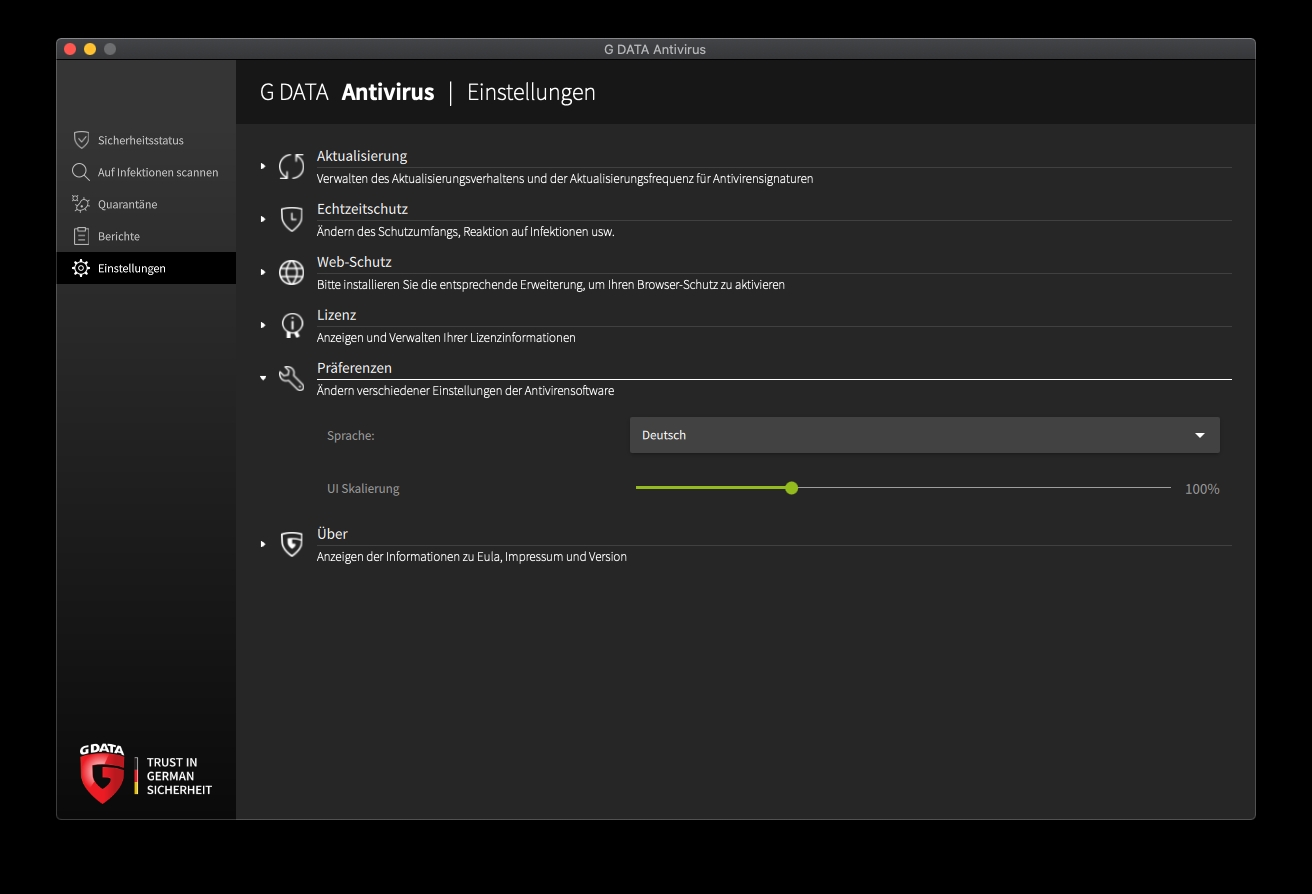
Task: Go to Auf Infektionen scannen
Action: (x=146, y=172)
